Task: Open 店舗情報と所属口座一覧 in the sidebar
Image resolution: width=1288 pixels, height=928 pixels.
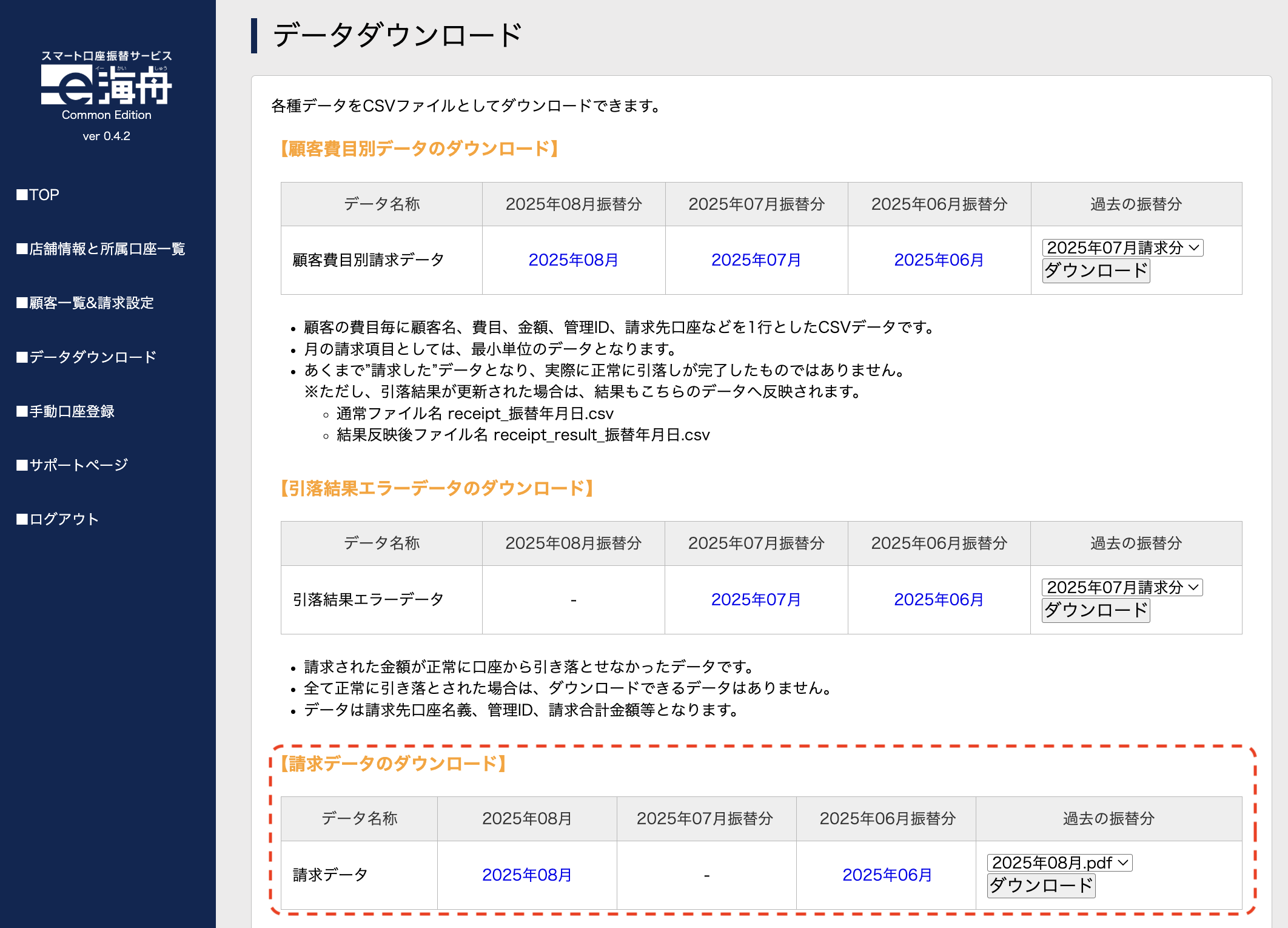Action: [101, 249]
